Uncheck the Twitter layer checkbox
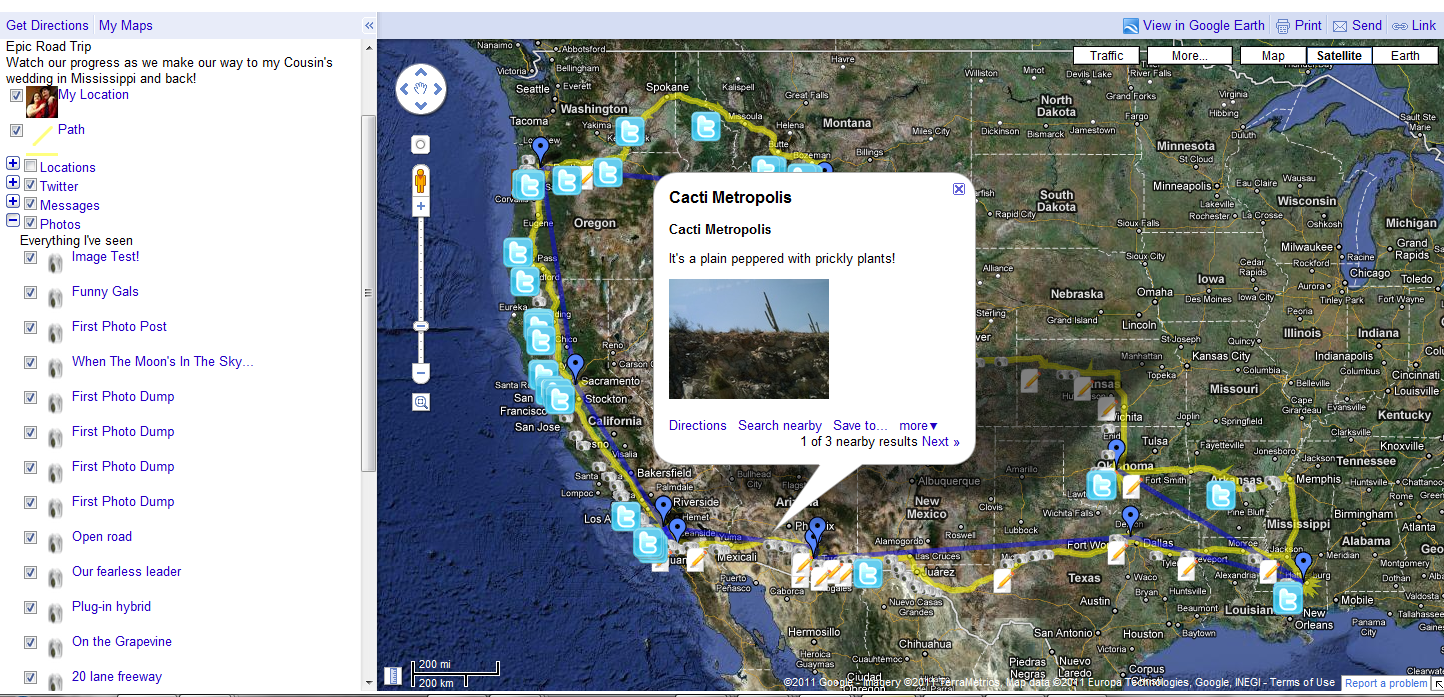The width and height of the screenshot is (1444, 697). pos(31,185)
